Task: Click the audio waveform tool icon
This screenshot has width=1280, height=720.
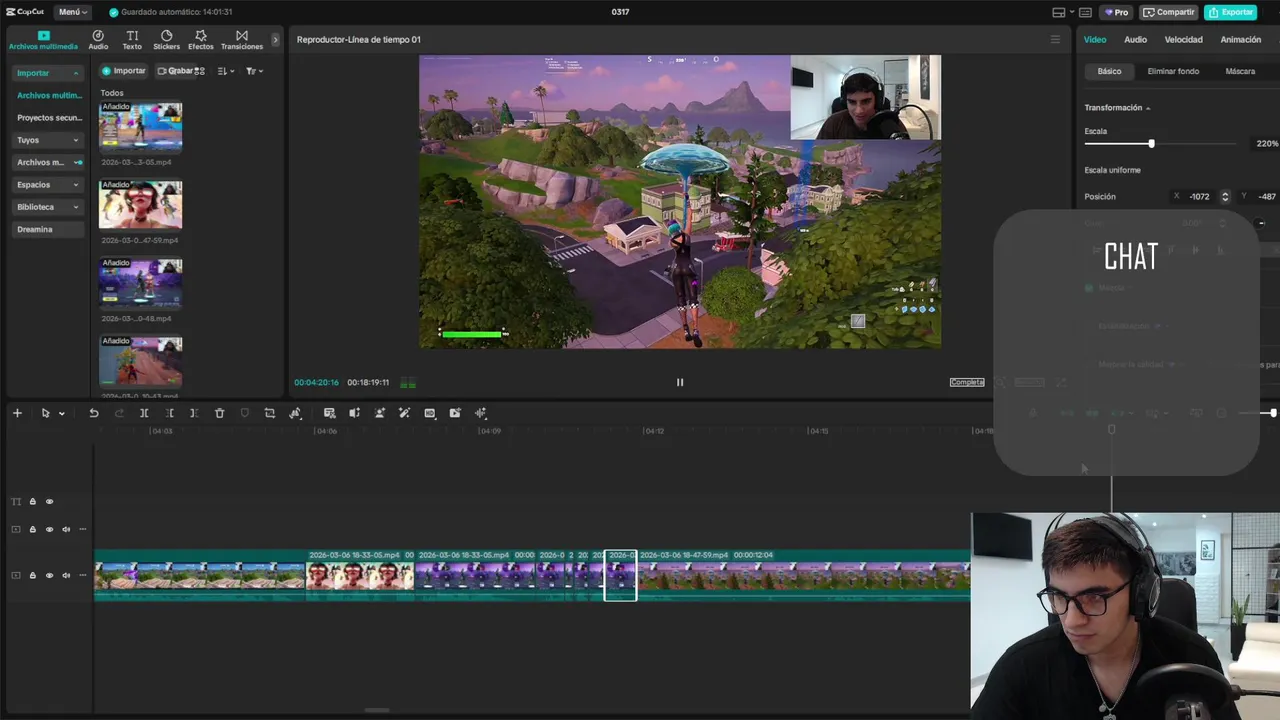Action: pos(480,413)
